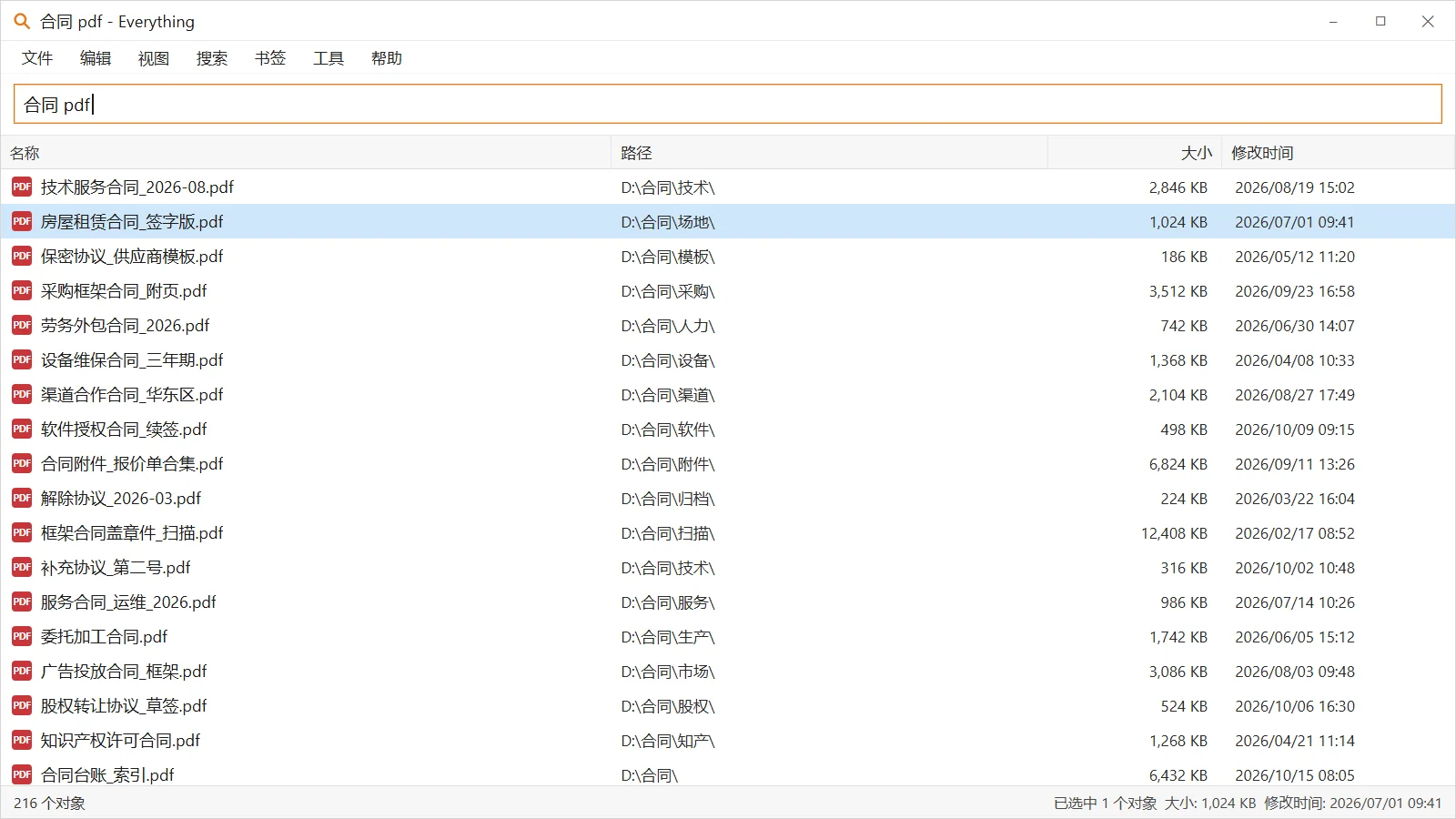The width and height of the screenshot is (1456, 819).
Task: Open the 文件 menu
Action: coord(37,58)
